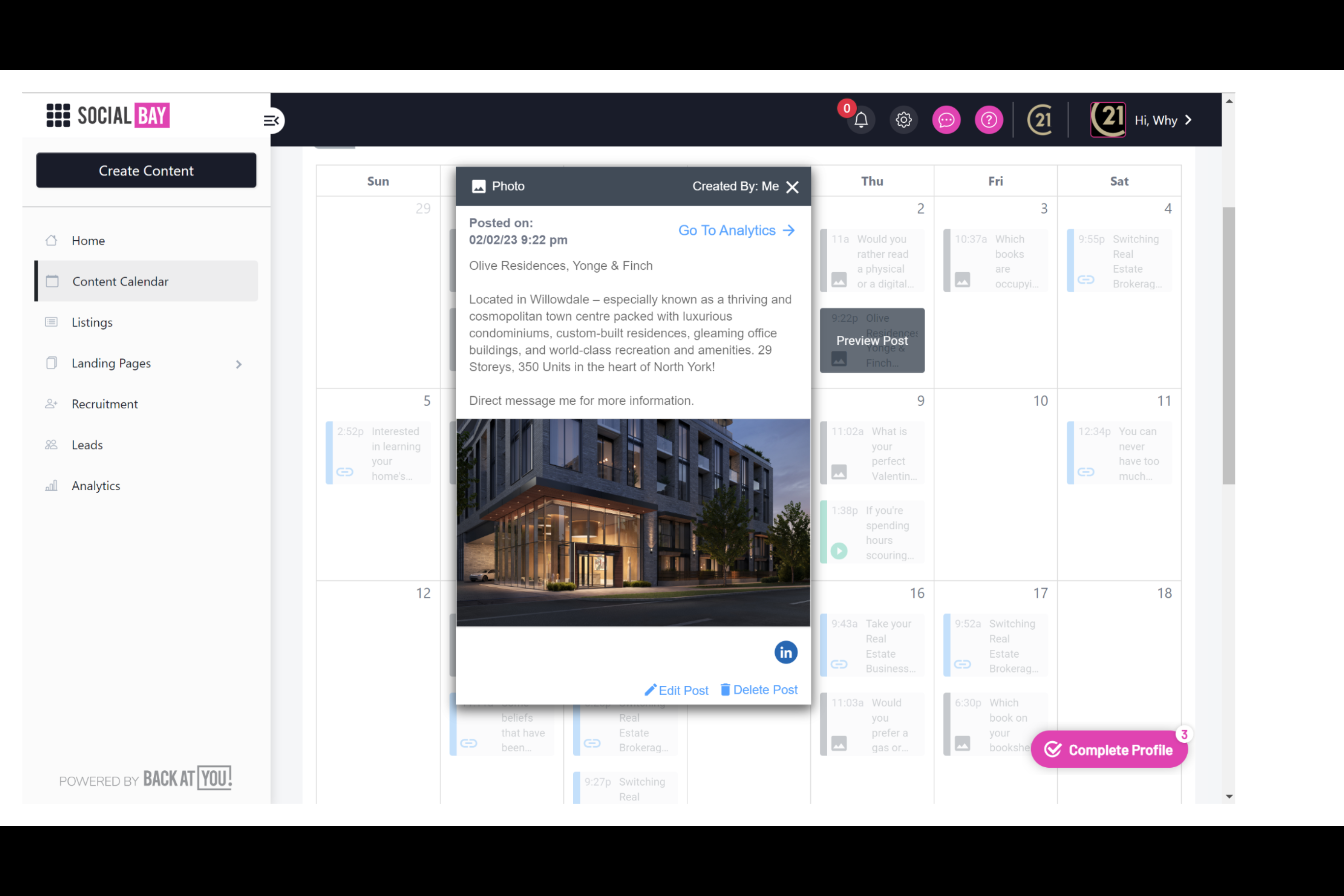Click the Delete Post trash icon
Screen dimensions: 1344x896
tap(725, 689)
